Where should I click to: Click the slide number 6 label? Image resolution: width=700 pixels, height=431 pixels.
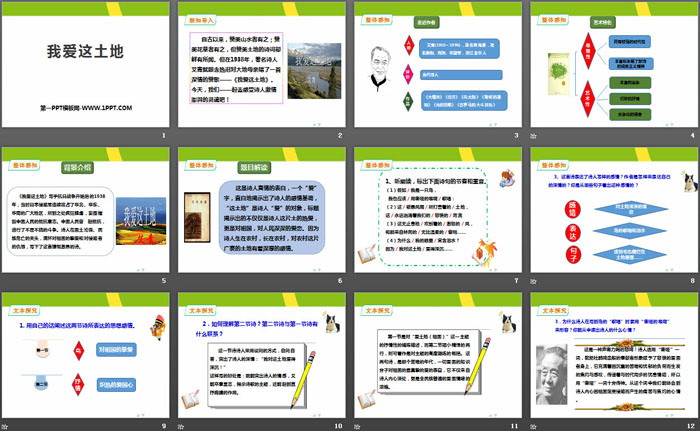(340, 280)
